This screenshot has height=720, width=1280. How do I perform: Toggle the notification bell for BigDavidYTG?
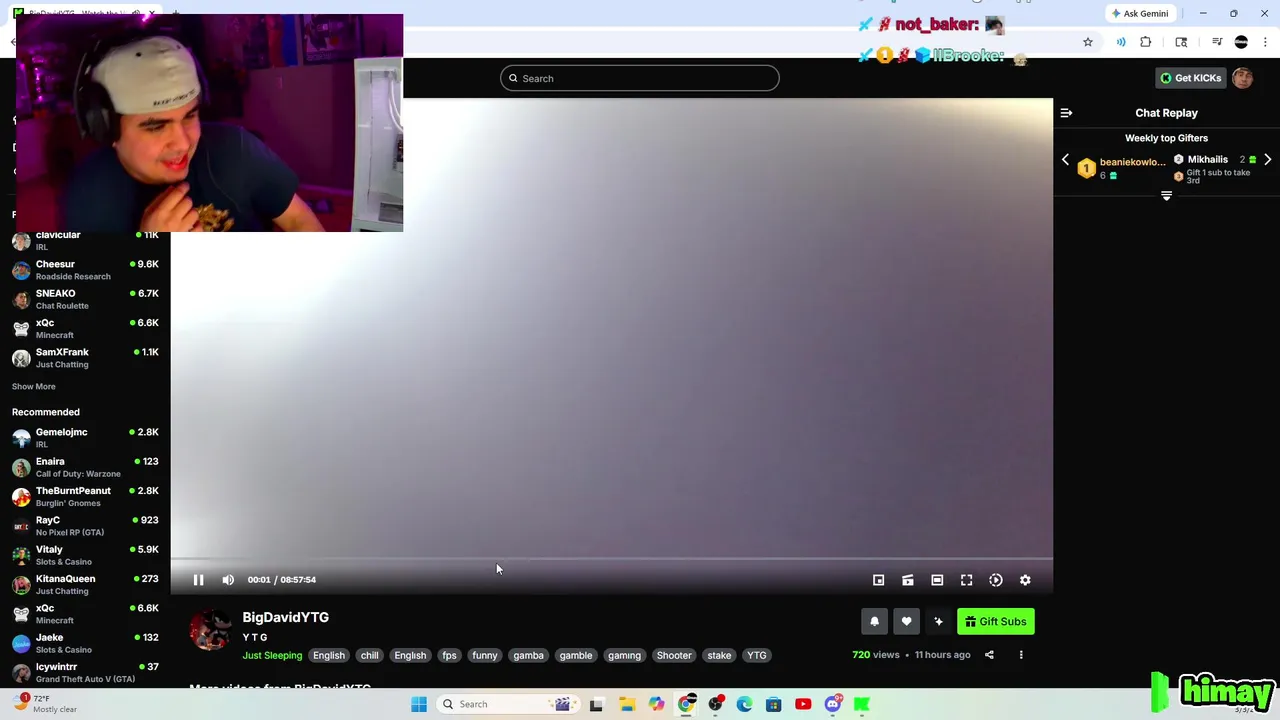pos(874,622)
